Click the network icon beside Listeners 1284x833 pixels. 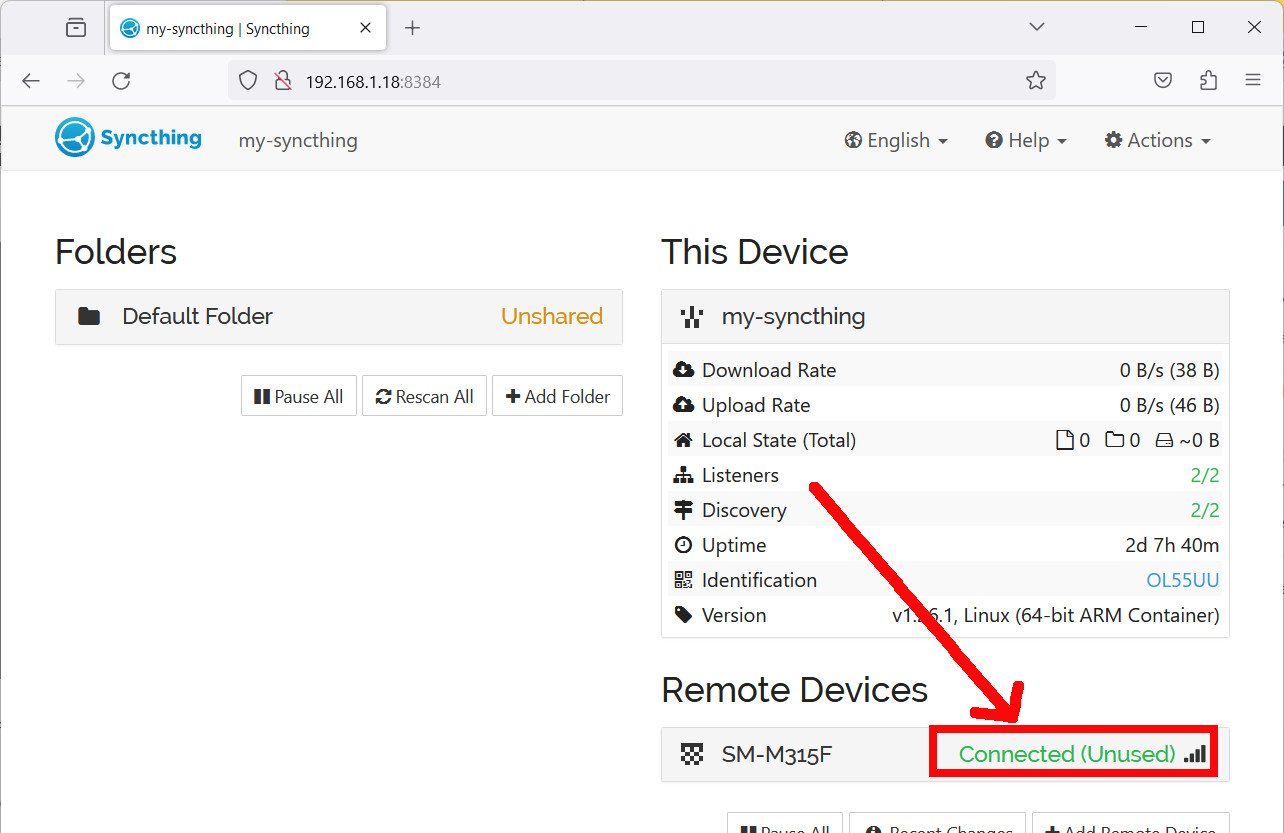point(683,474)
